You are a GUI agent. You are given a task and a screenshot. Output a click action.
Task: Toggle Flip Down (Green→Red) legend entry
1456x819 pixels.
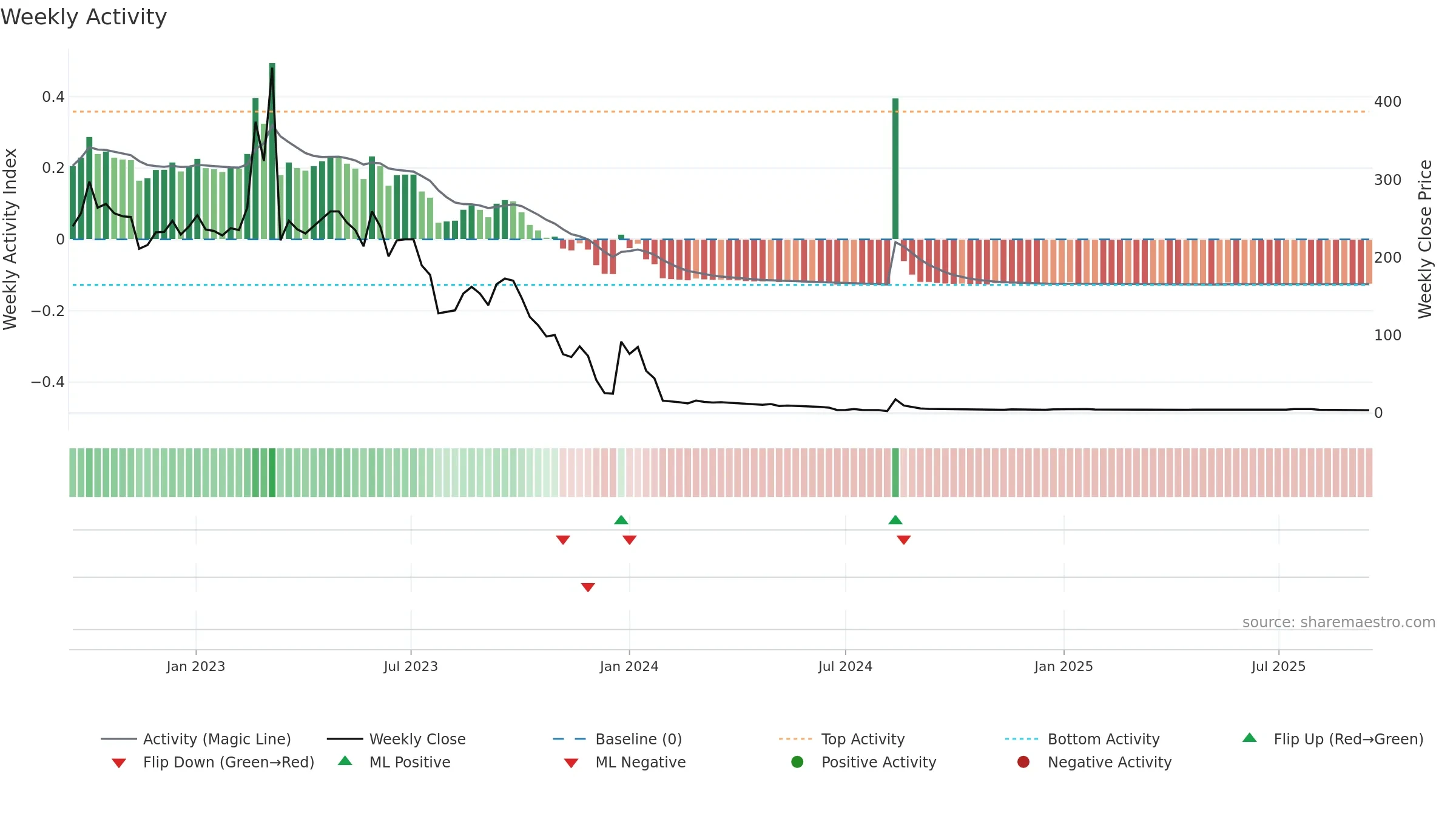[213, 762]
